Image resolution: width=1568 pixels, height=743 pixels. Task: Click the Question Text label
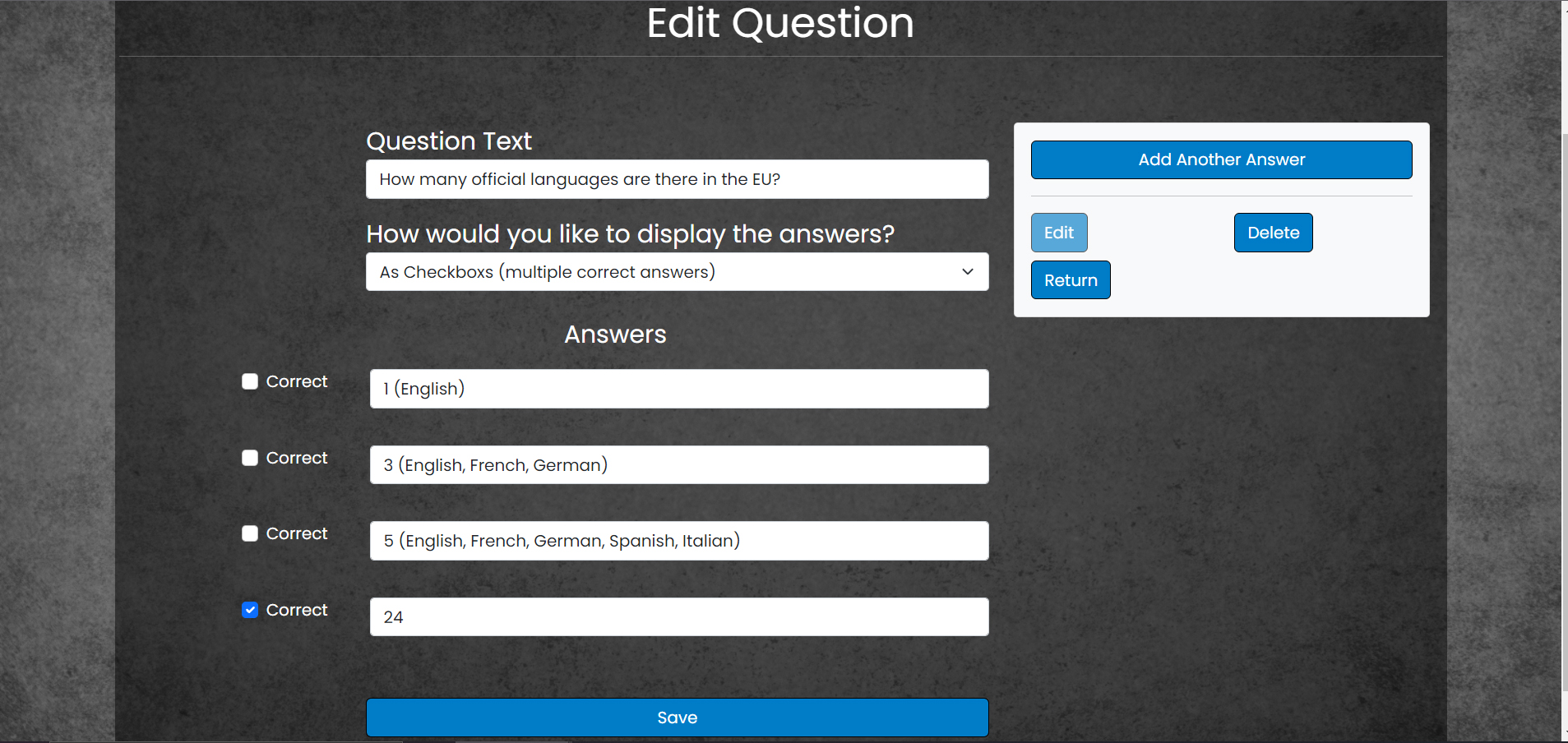449,141
